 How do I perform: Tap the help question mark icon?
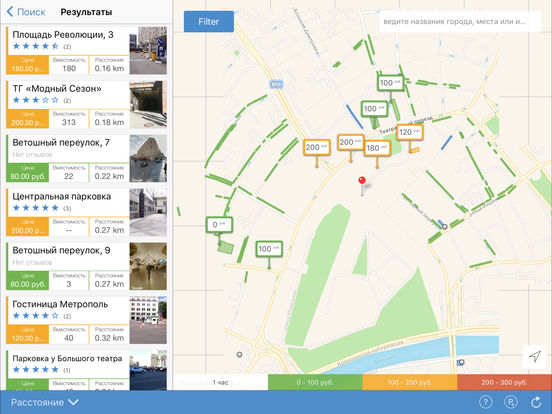485,402
